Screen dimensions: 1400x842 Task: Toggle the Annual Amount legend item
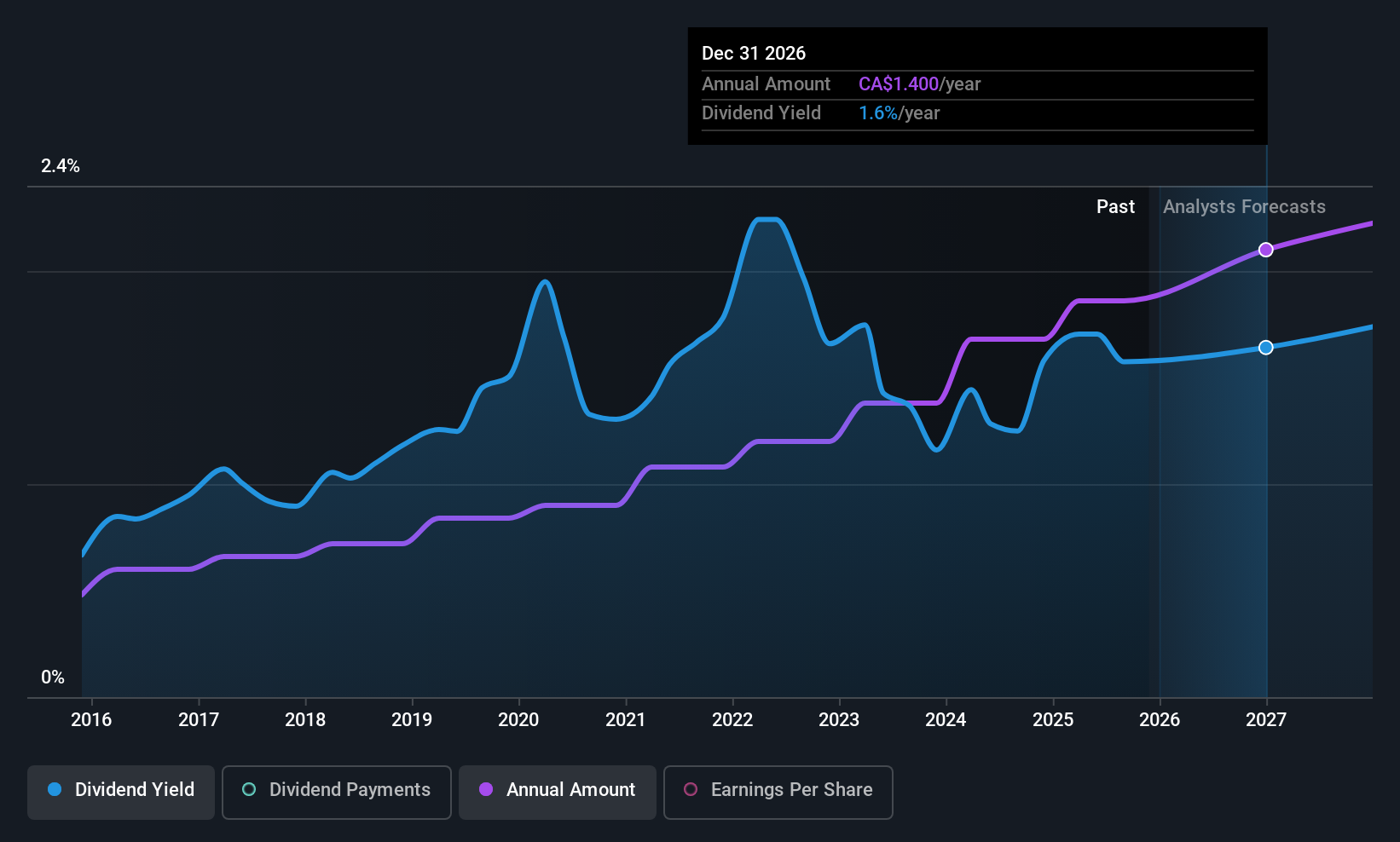[x=557, y=792]
